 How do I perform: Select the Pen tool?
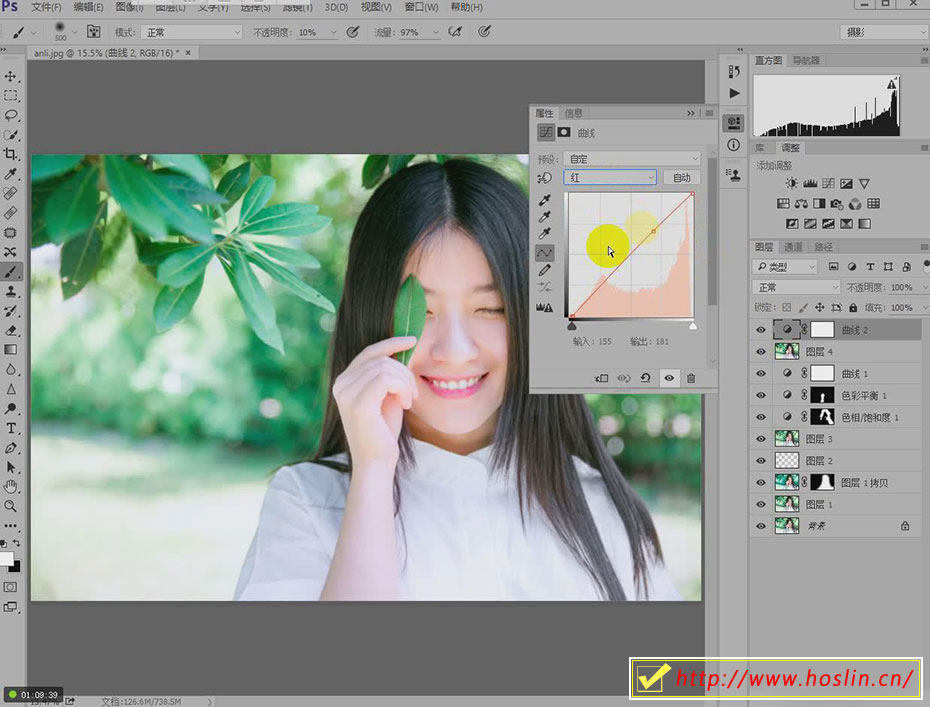click(x=11, y=448)
